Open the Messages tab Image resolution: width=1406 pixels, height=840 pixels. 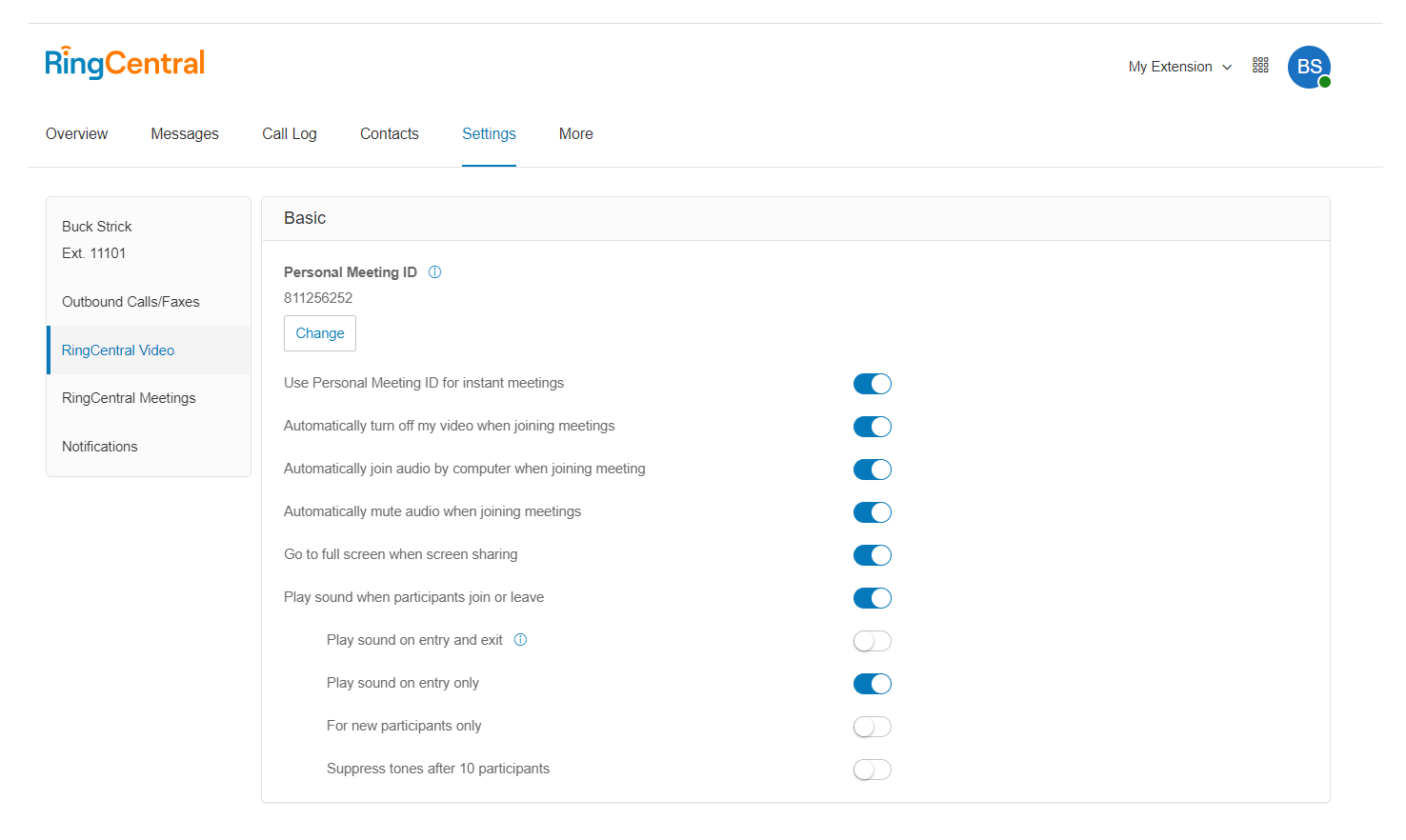pyautogui.click(x=185, y=134)
